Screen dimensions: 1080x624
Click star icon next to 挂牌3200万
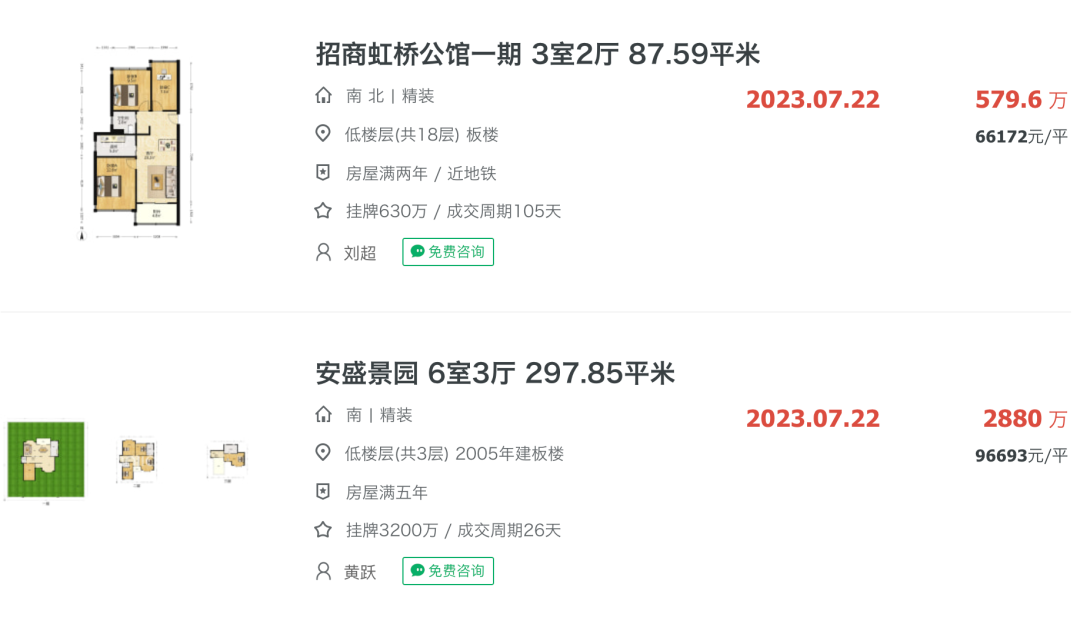pos(323,530)
